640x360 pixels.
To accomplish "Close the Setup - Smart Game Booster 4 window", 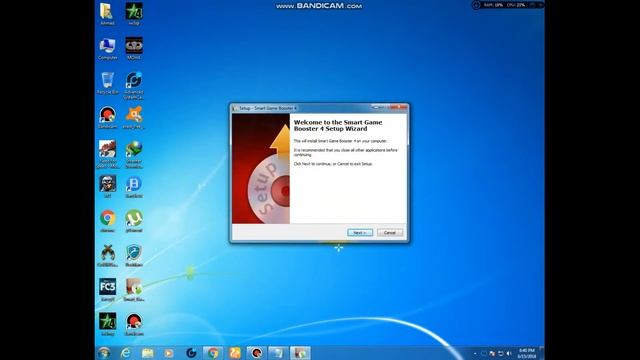I will pyautogui.click(x=399, y=107).
